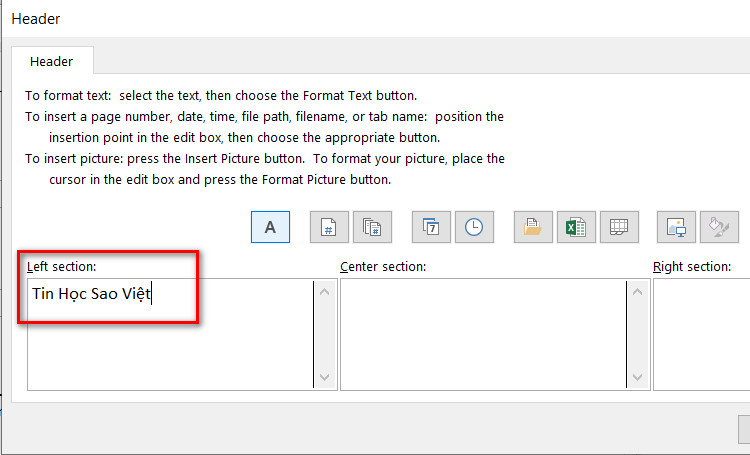This screenshot has width=750, height=455.
Task: Select the greyed Format Picture icon
Action: pos(719,227)
